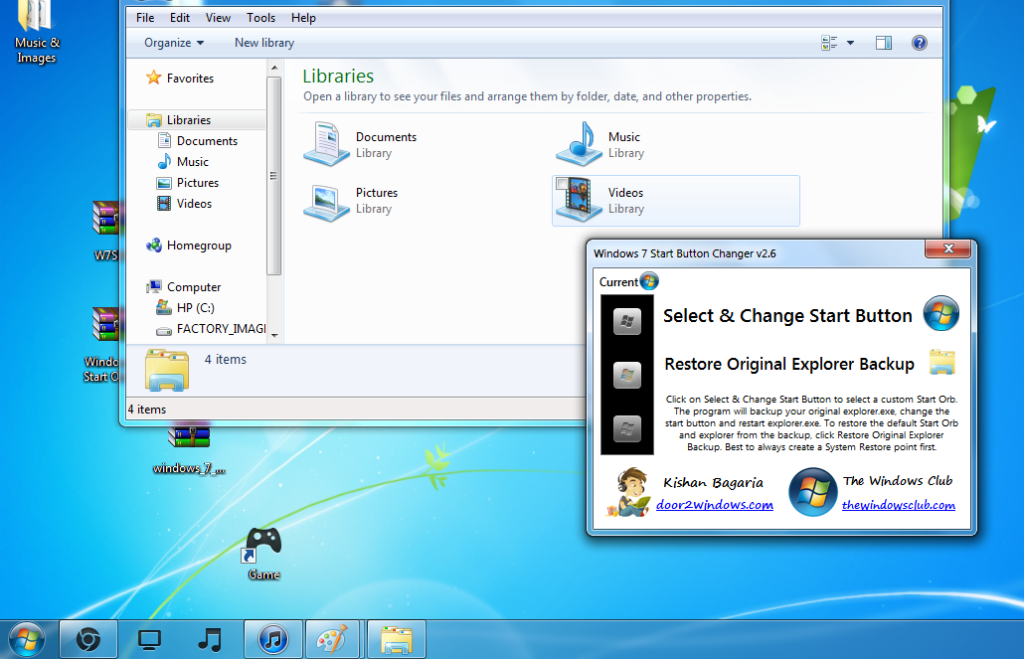
Task: Select Documents in navigation tree
Action: [199, 140]
